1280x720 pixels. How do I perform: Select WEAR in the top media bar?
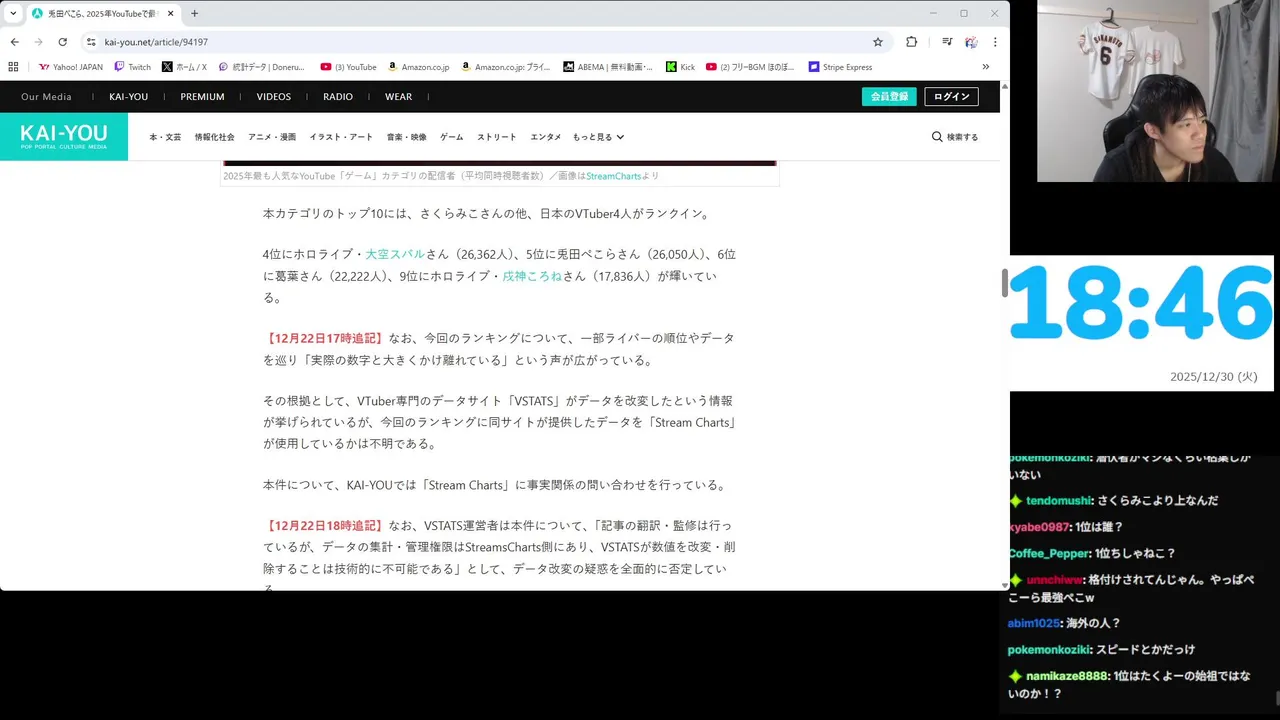tap(398, 97)
